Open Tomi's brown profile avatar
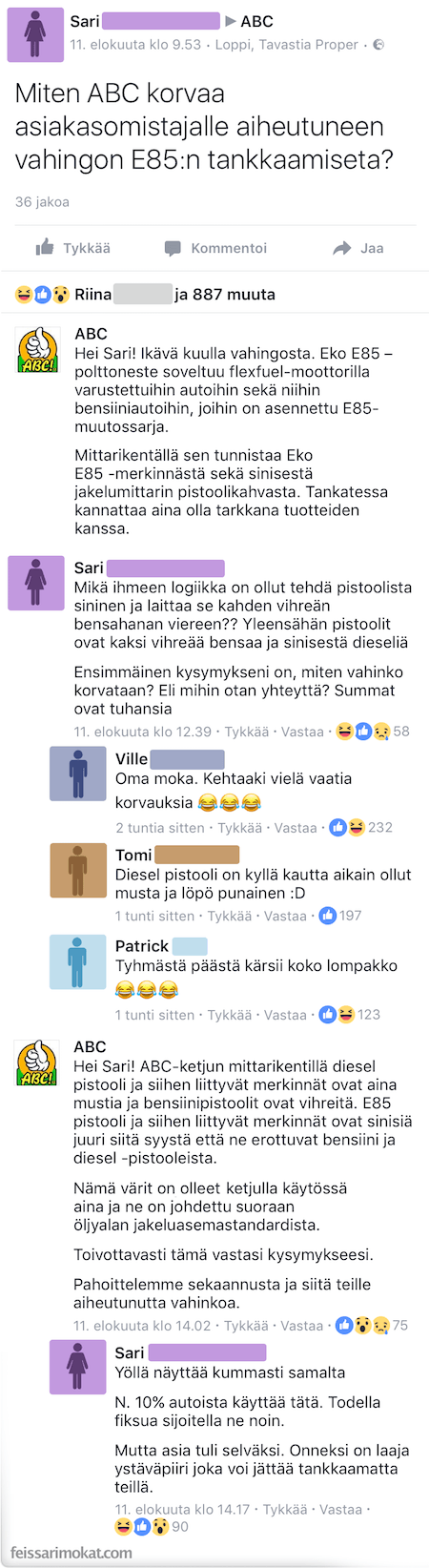 tap(78, 871)
